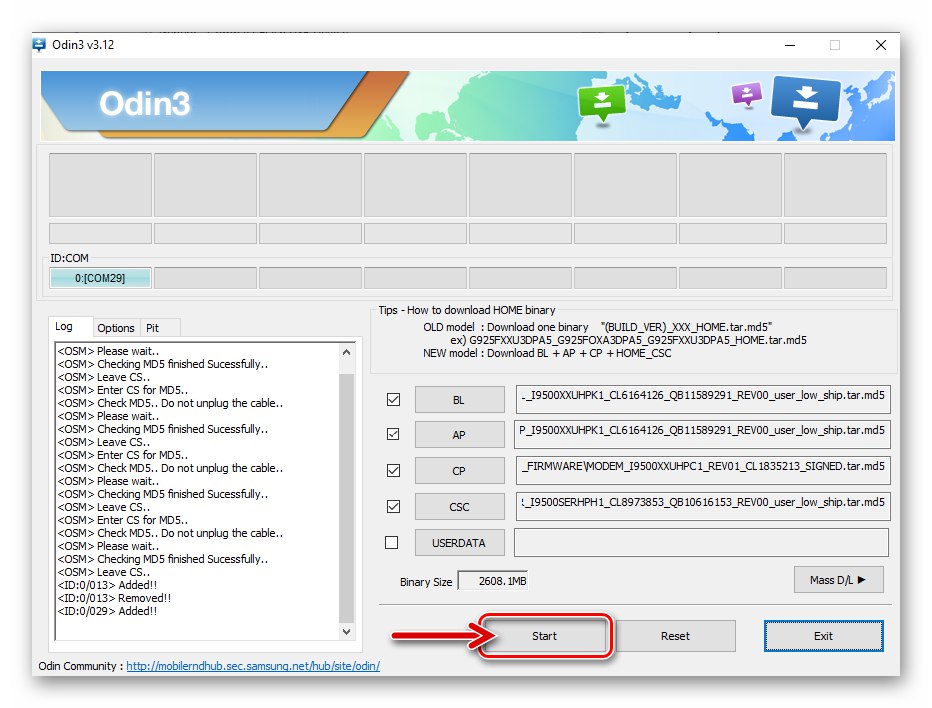
Task: Click the Reset button
Action: pos(676,636)
